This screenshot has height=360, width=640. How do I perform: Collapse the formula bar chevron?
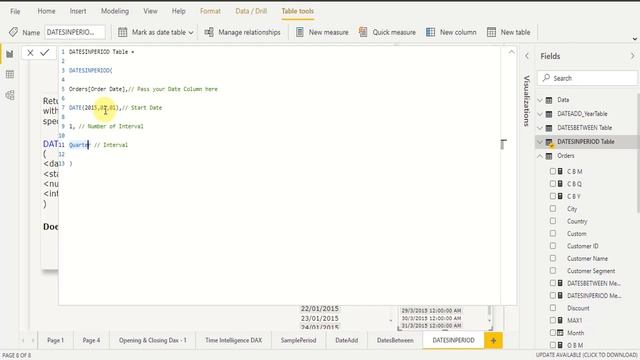511,52
